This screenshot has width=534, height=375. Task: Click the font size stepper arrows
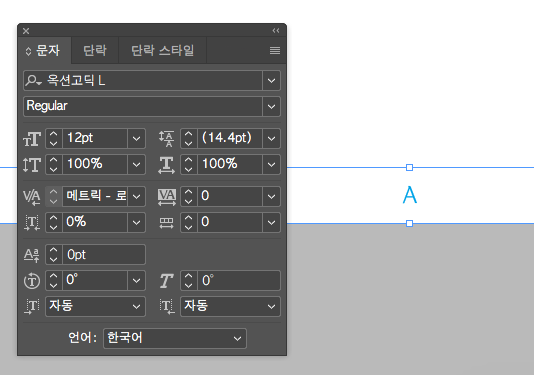(53, 138)
